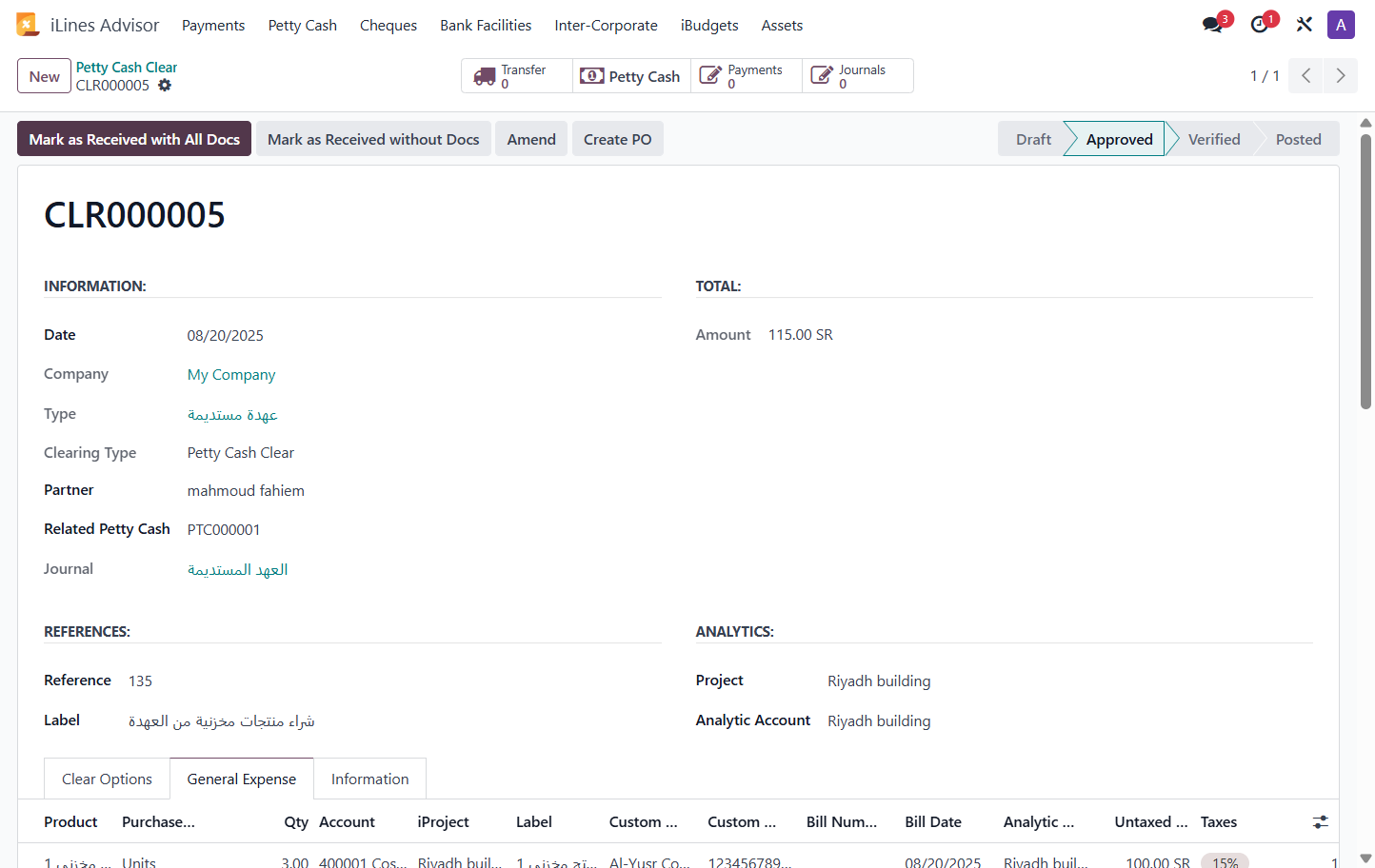The width and height of the screenshot is (1375, 868).
Task: Open the debug tools wrench icon
Action: (1305, 25)
